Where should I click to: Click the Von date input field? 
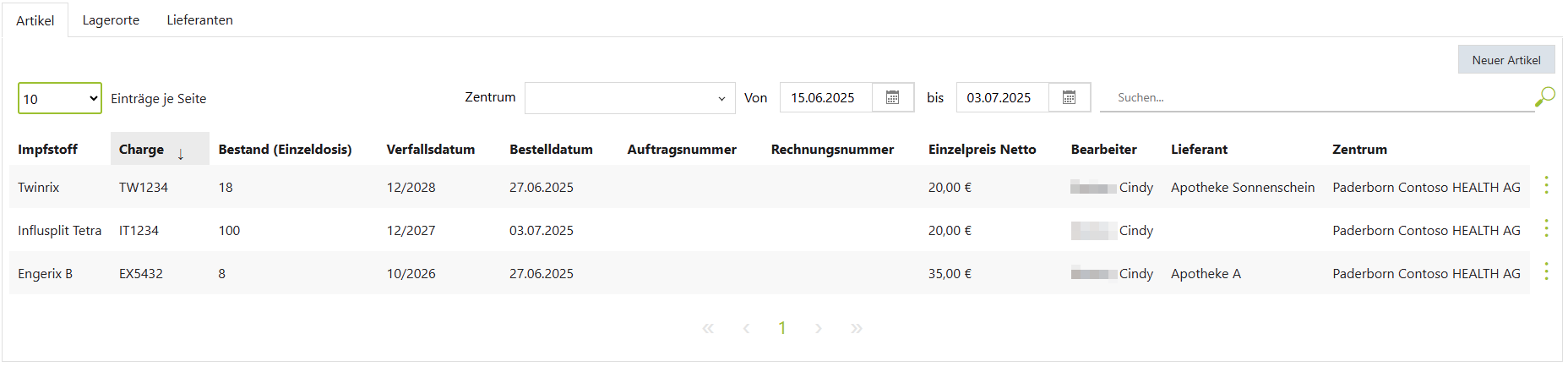tap(825, 98)
